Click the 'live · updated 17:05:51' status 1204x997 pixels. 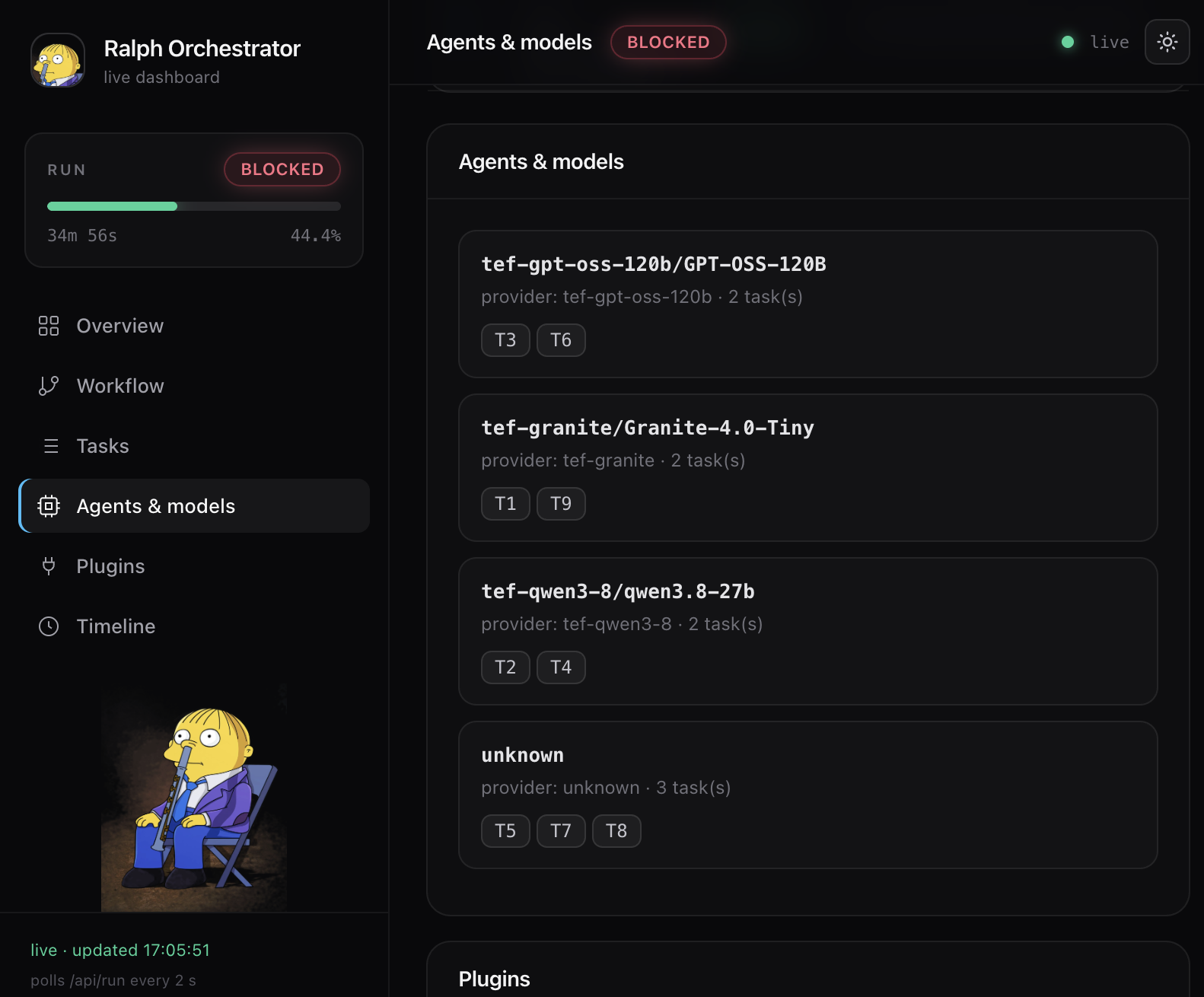click(x=120, y=950)
